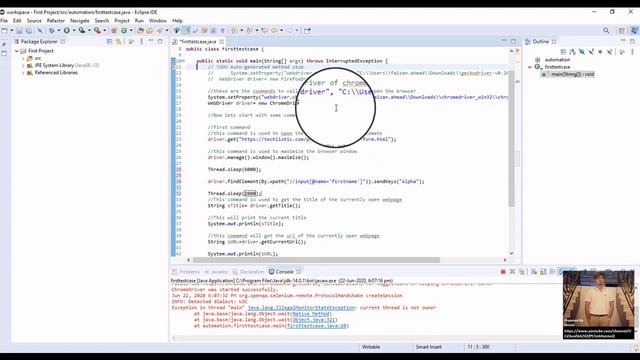The height and width of the screenshot is (360, 640).
Task: Open the Debug button dropdown arrow
Action: pyautogui.click(x=59, y=31)
